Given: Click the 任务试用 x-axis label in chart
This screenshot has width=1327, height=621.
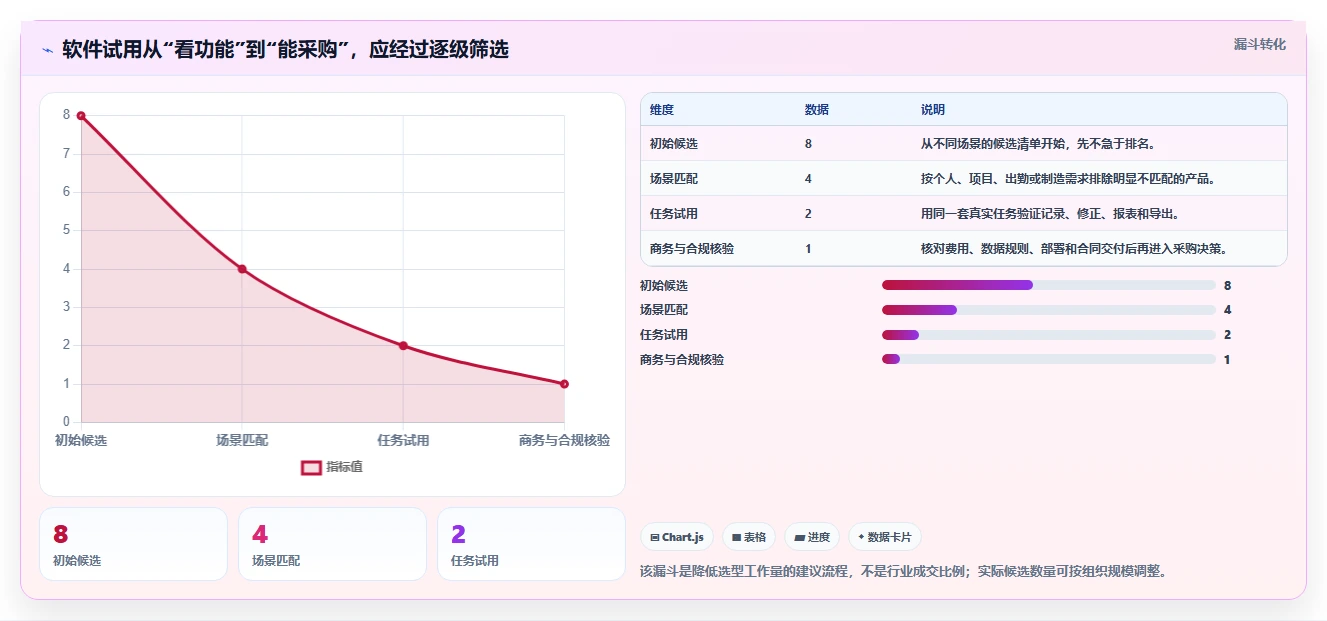Looking at the screenshot, I should tap(403, 440).
